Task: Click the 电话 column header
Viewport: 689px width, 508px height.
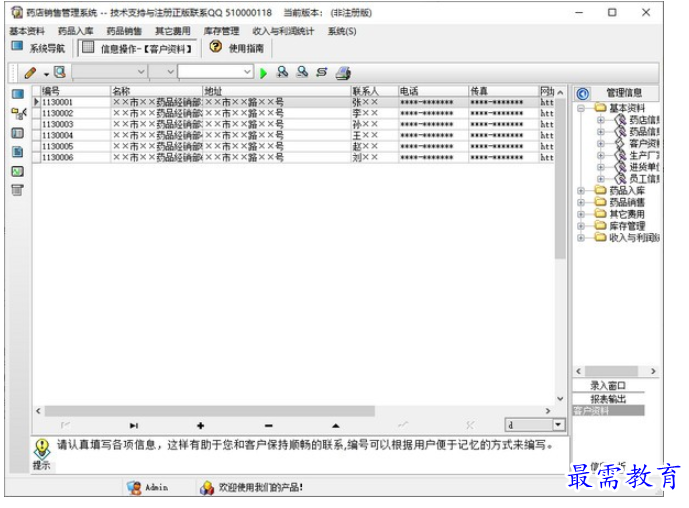Action: (x=433, y=91)
